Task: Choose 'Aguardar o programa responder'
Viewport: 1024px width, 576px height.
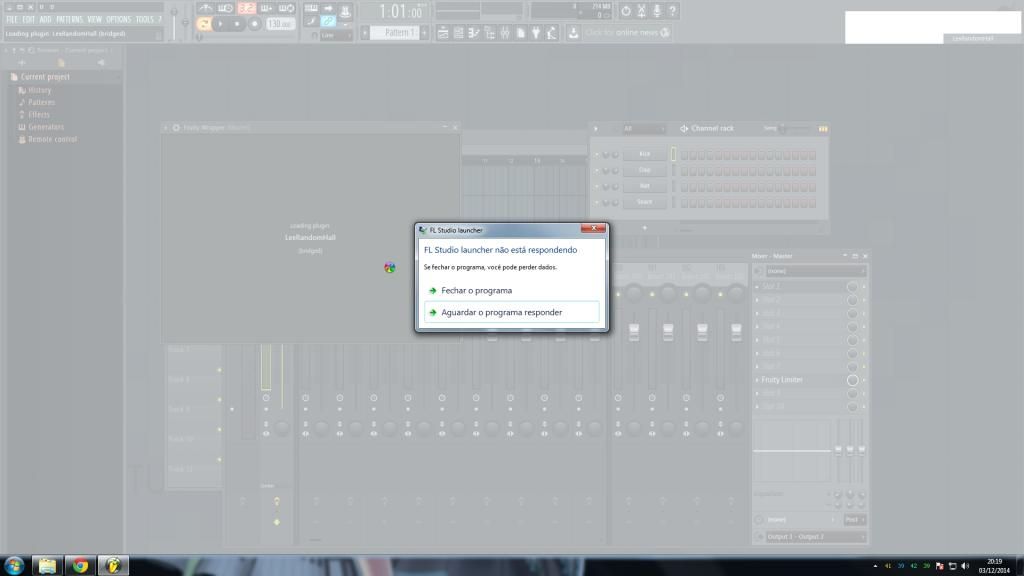Action: (x=501, y=312)
